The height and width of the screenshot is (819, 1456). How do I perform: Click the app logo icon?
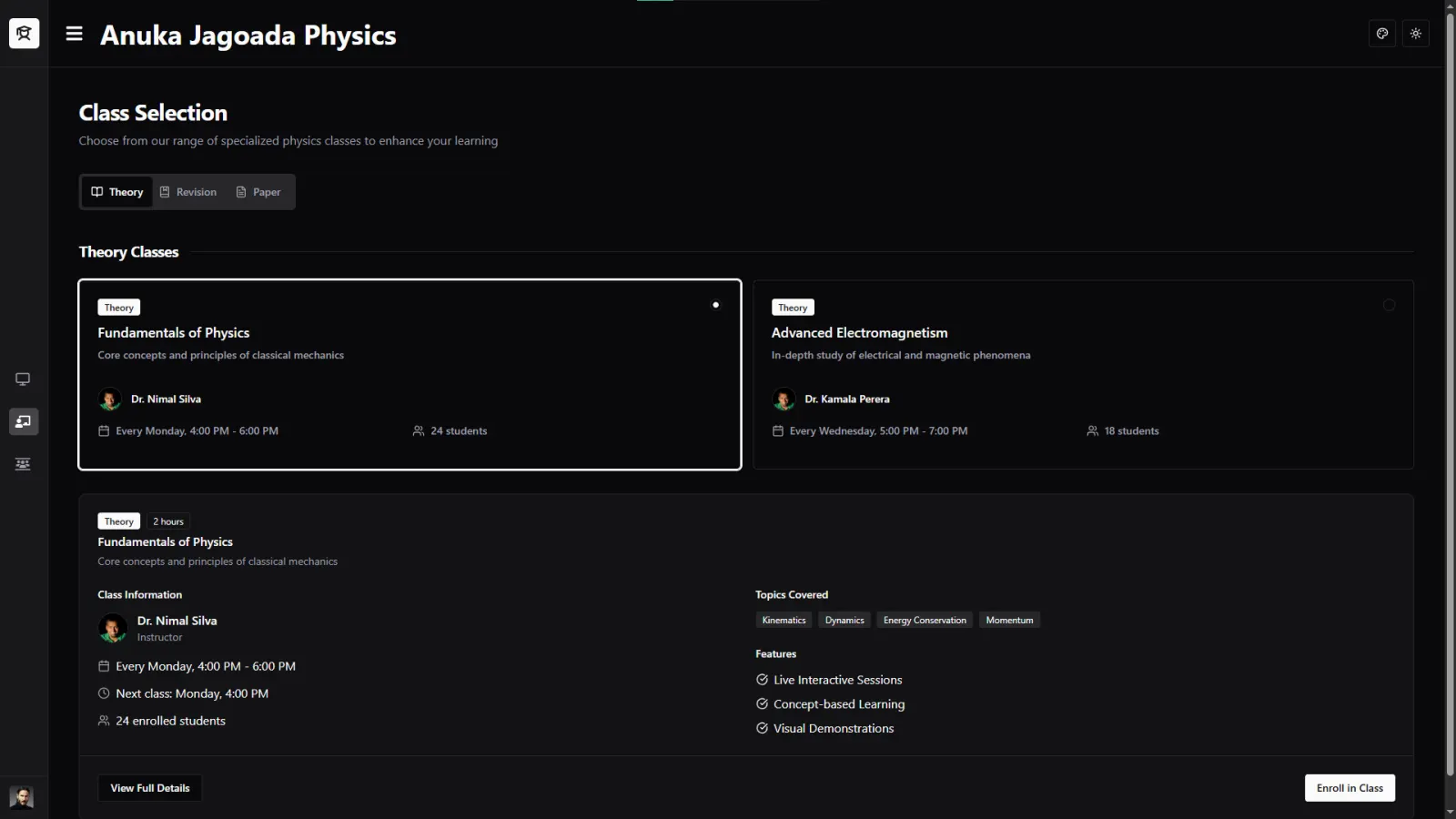25,34
